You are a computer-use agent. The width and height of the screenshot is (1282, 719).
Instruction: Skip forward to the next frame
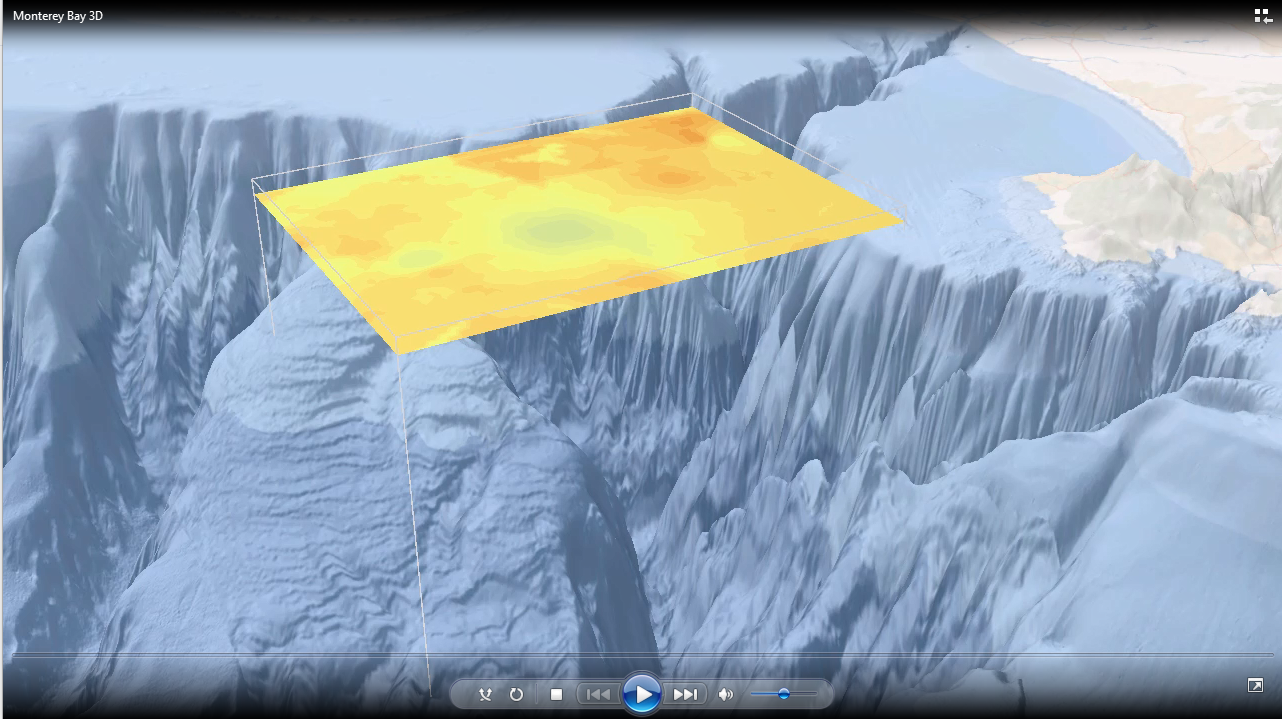[x=687, y=692]
